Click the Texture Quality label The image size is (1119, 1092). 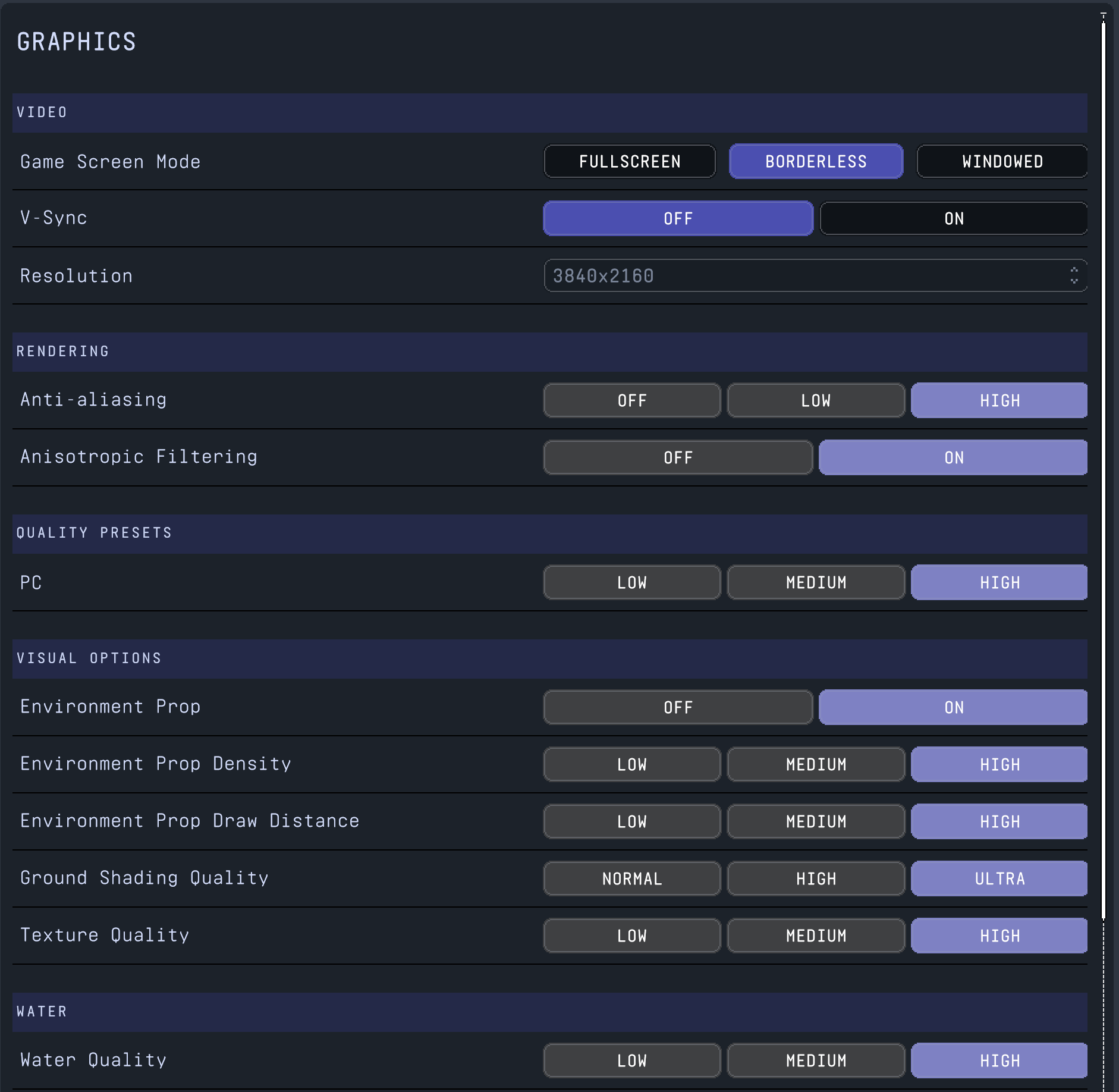pyautogui.click(x=105, y=936)
